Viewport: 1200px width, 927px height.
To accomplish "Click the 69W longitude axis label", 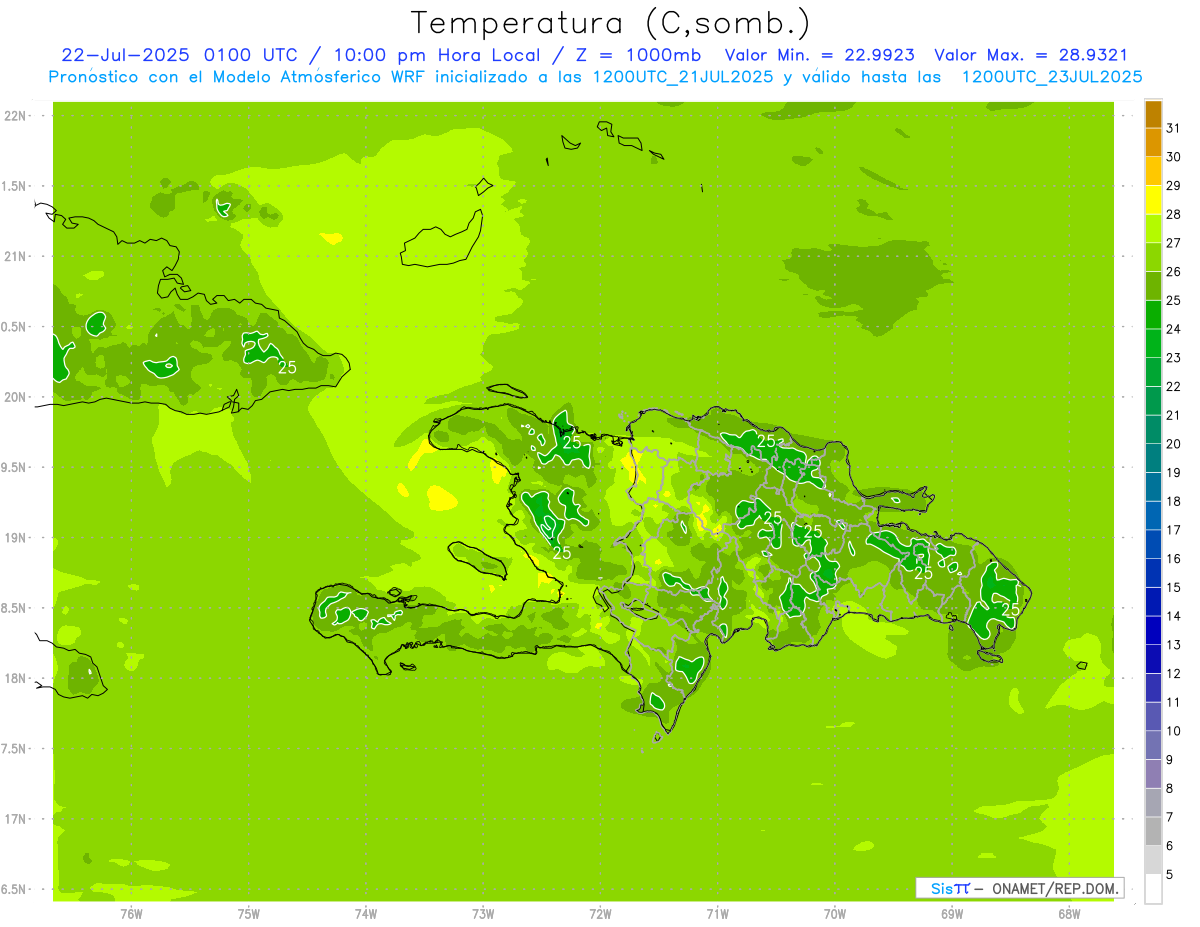I will [x=951, y=914].
